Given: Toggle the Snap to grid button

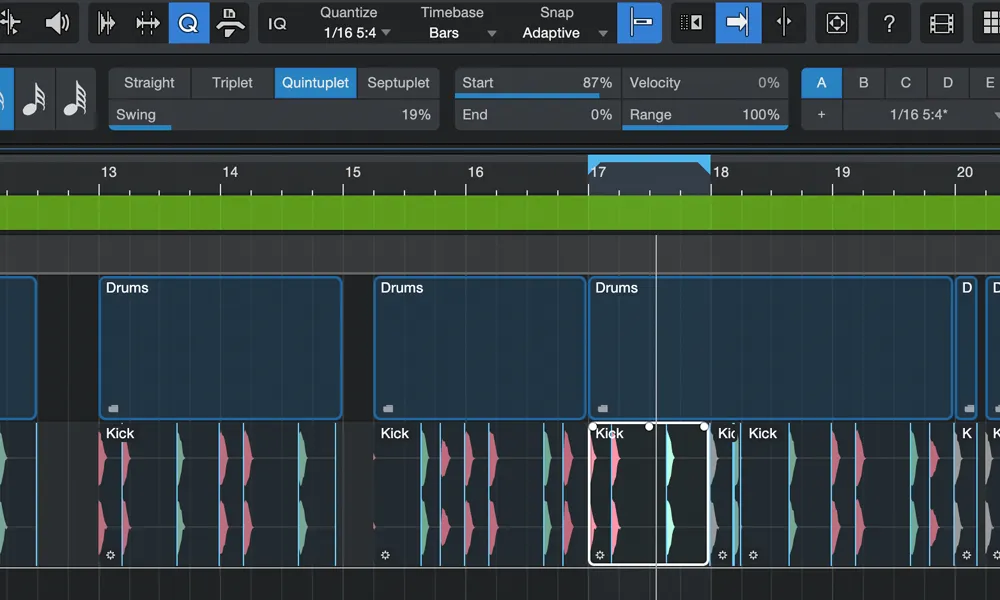Looking at the screenshot, I should [x=640, y=23].
